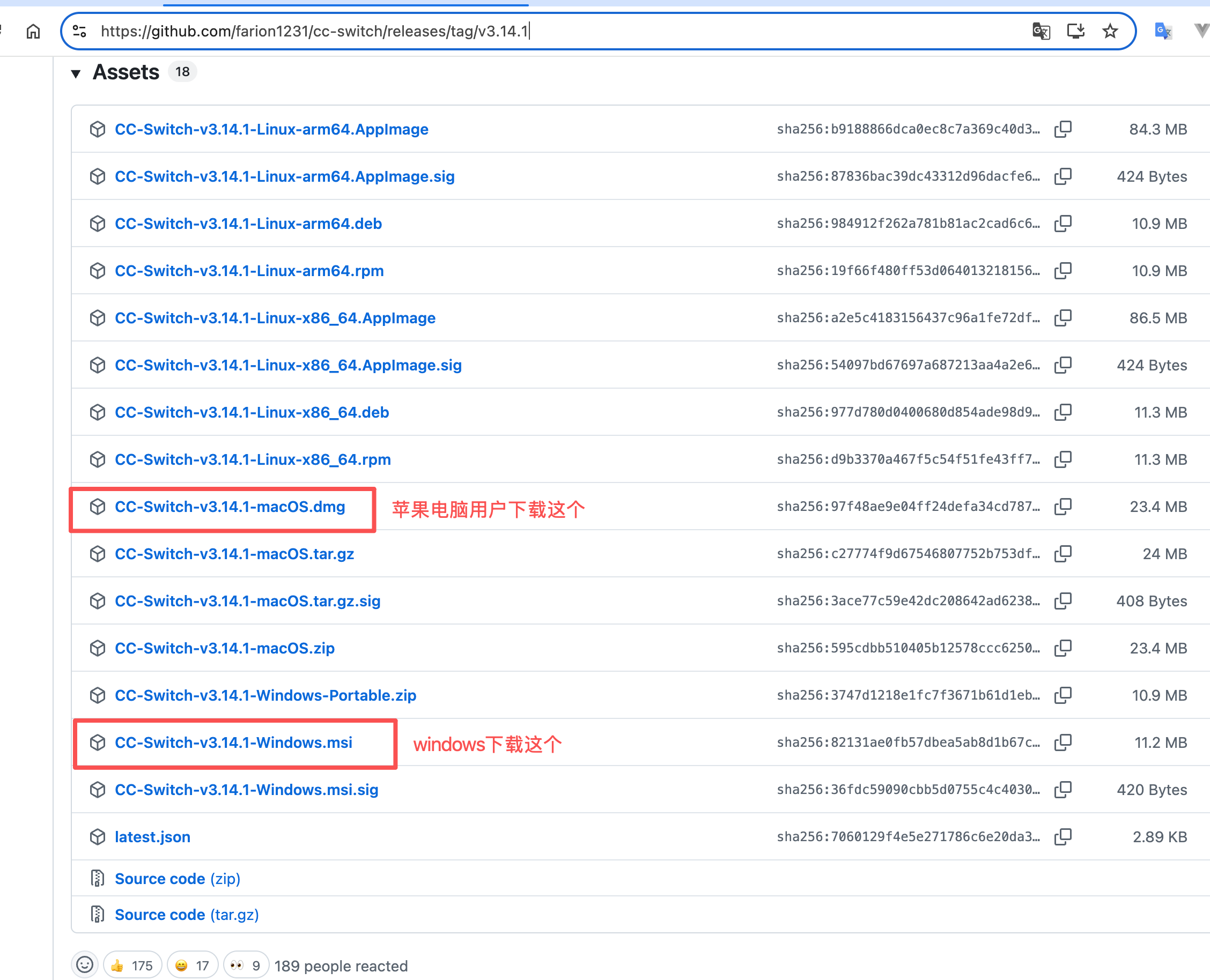Copy sha256 of Linux-x86_64.AppImage.sig
This screenshot has width=1210, height=980.
coord(1063,365)
